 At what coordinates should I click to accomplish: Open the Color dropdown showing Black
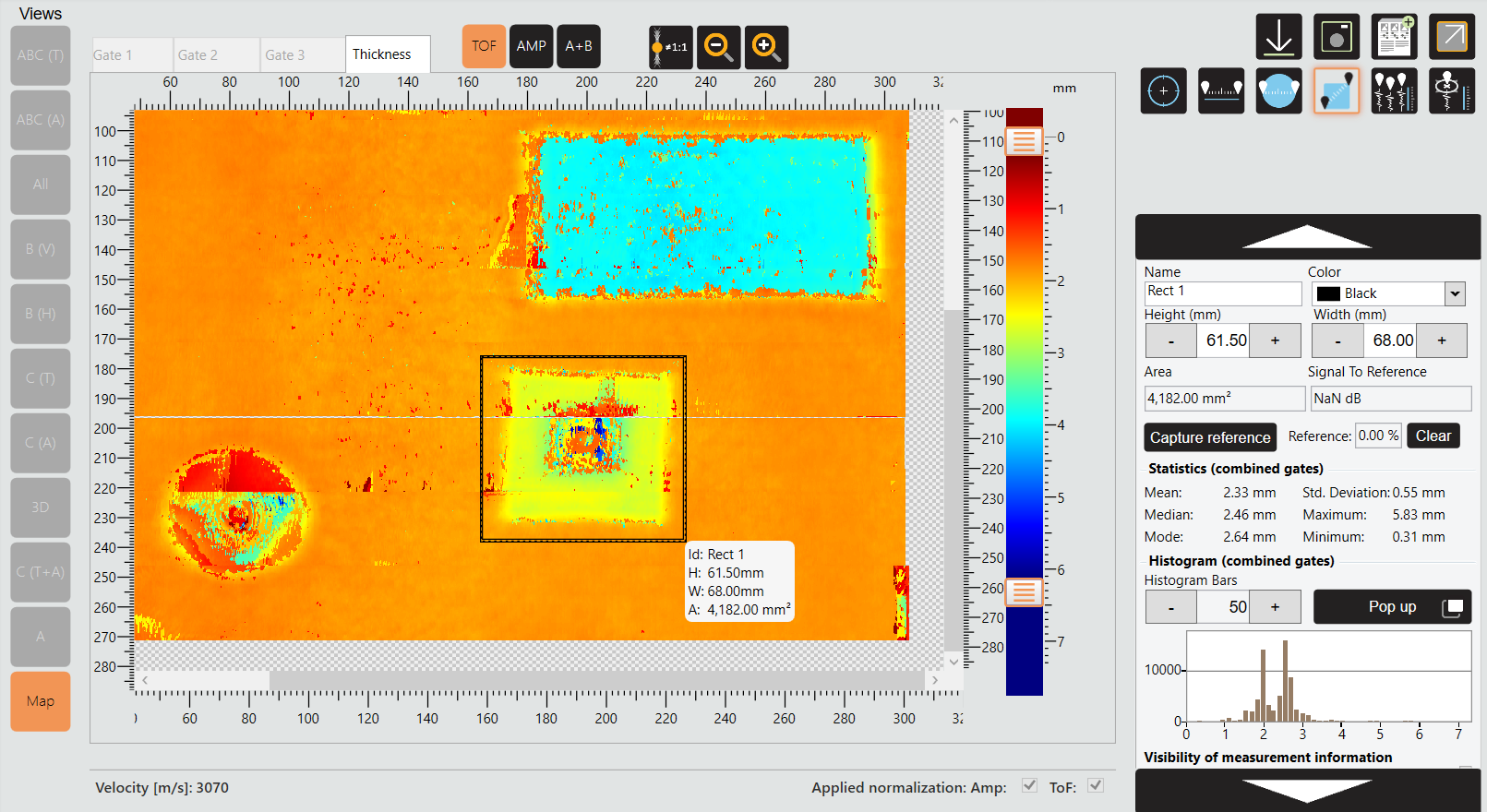1455,293
